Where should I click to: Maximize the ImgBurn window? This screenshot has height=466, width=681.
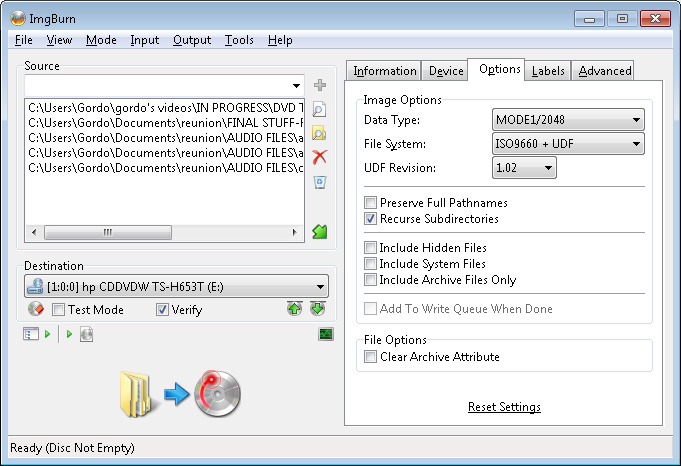click(x=622, y=19)
